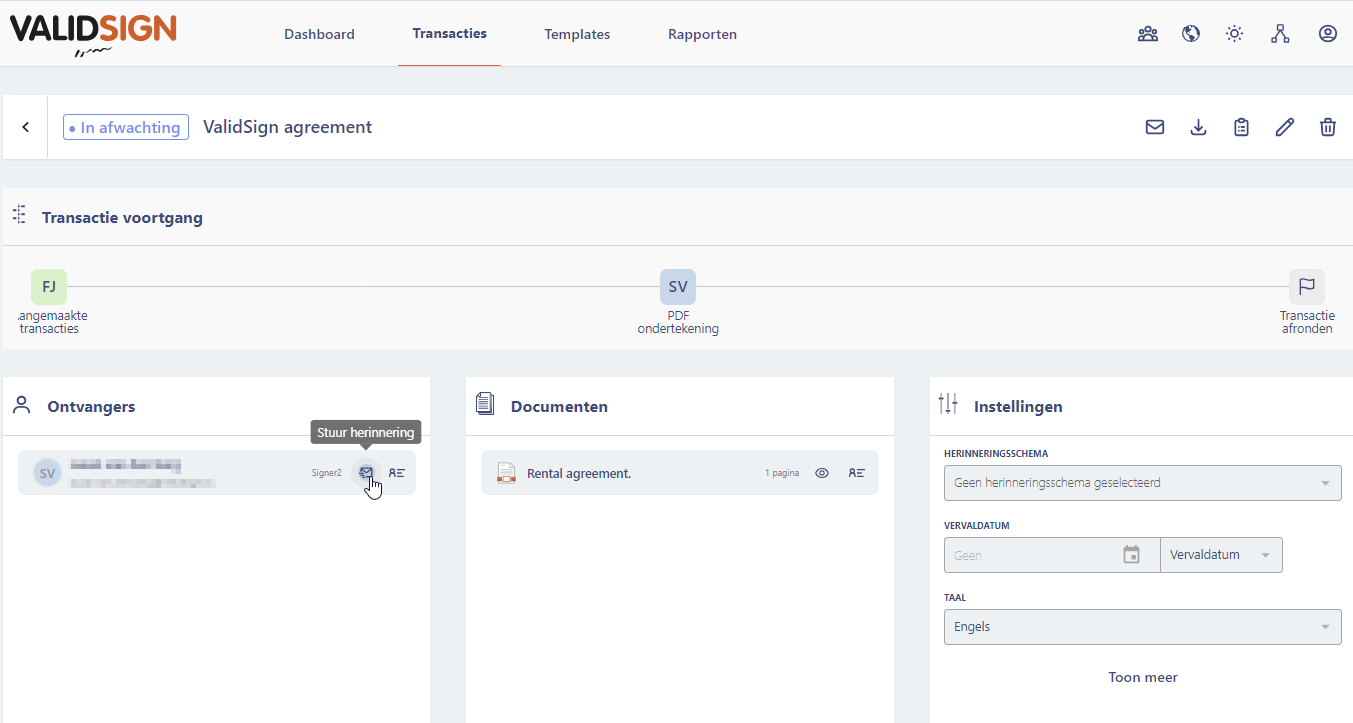Click the pencil edit icon in header
This screenshot has height=723, width=1353.
click(1284, 127)
